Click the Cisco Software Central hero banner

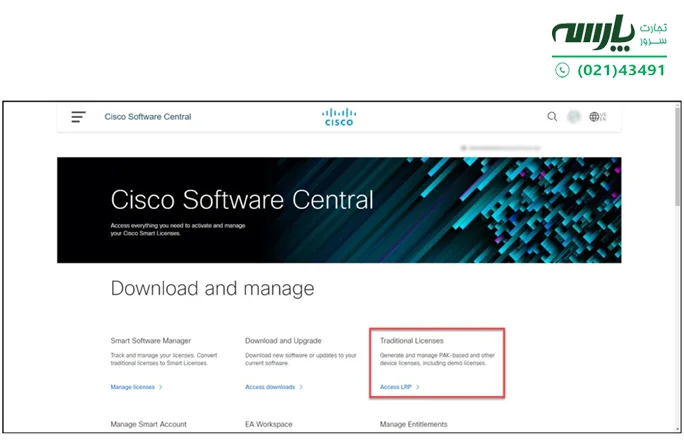[x=338, y=210]
